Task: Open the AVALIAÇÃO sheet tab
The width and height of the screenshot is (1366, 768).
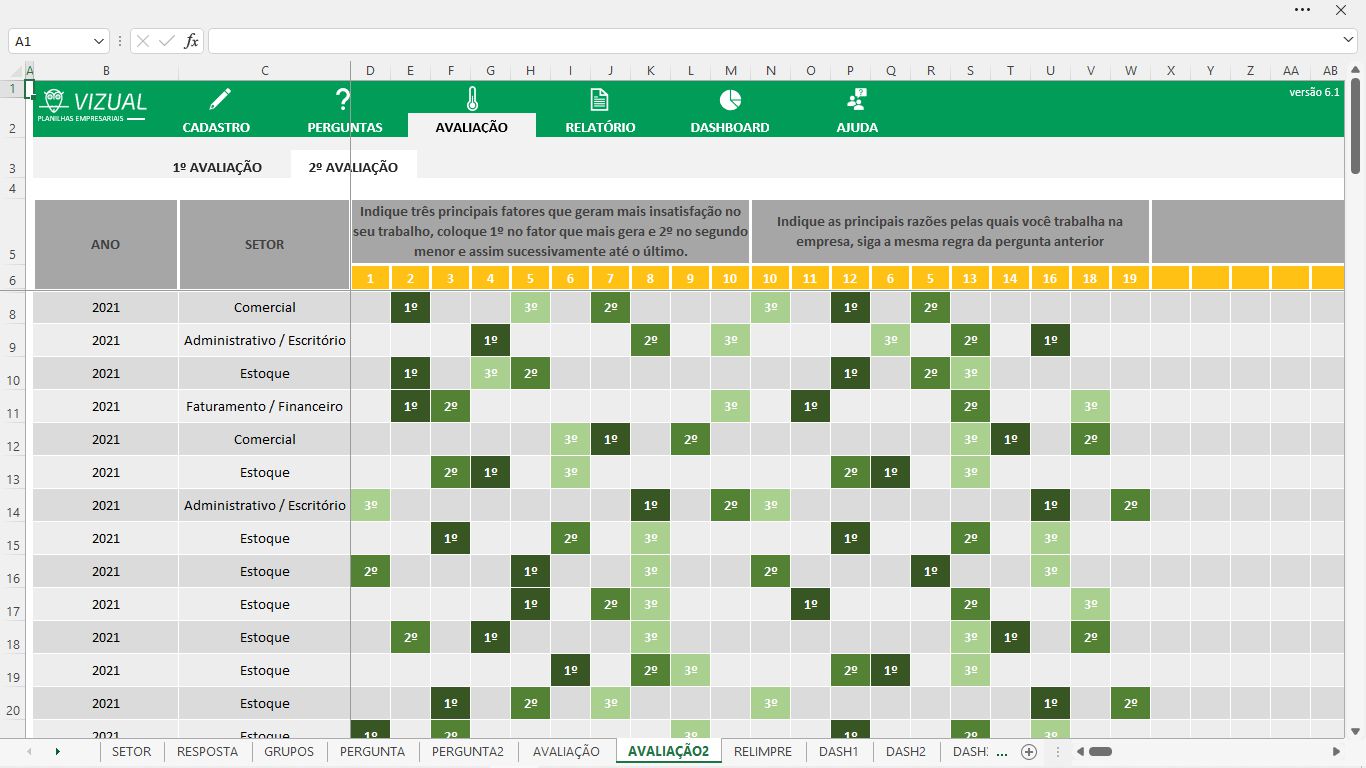Action: pos(566,751)
